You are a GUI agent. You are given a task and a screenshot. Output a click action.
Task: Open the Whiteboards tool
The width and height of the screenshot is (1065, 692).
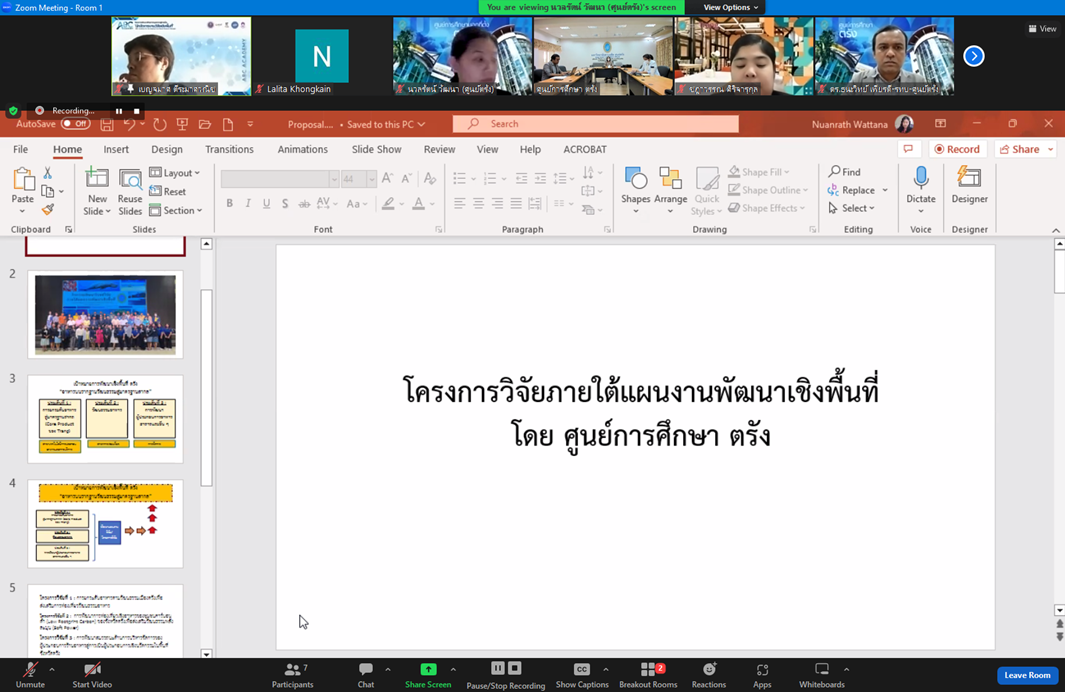[821, 670]
